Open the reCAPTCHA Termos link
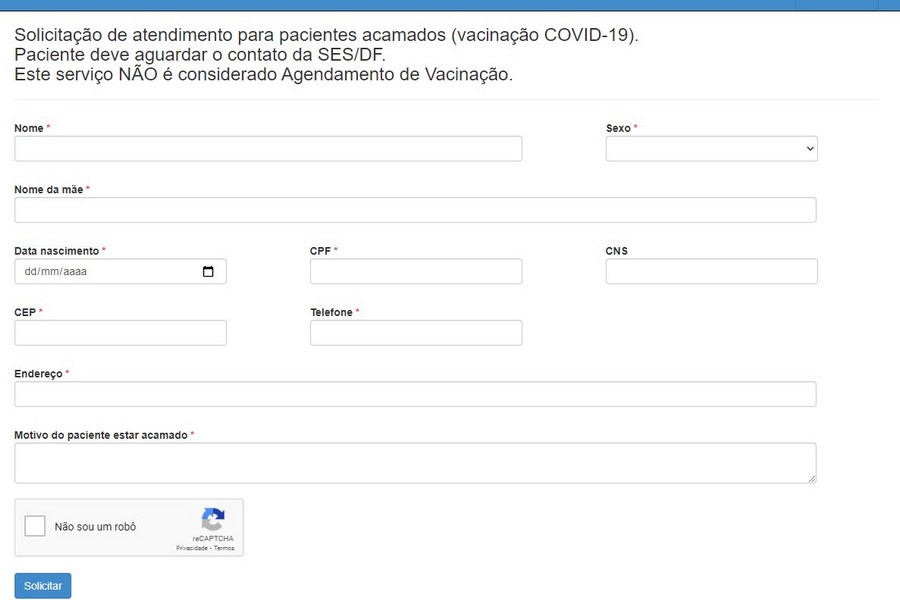 tap(224, 548)
